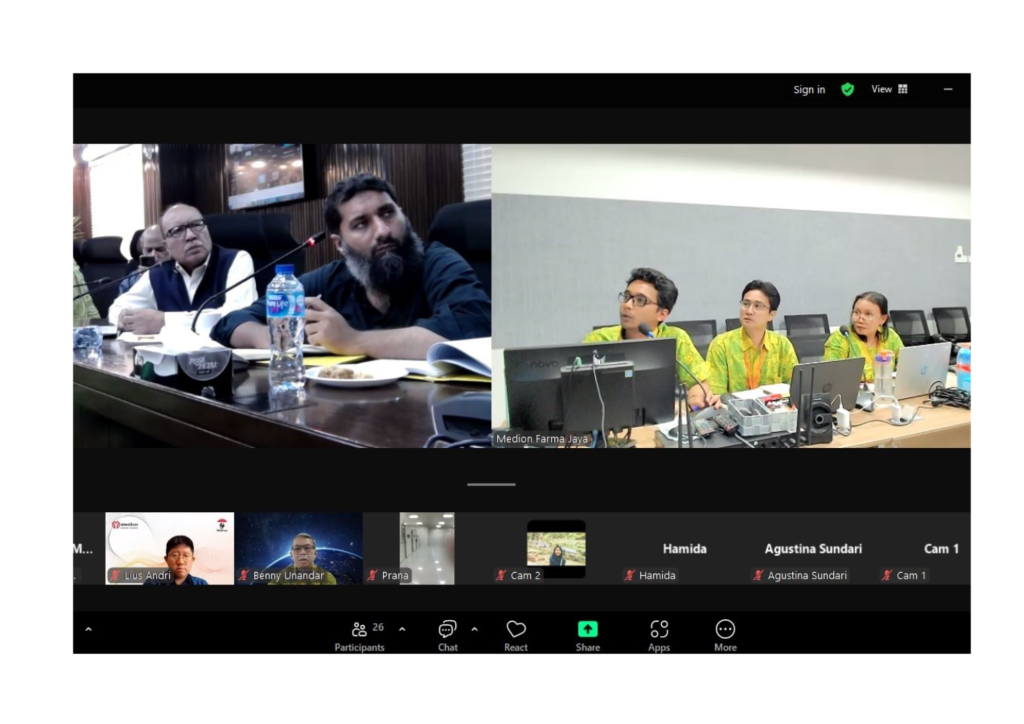Expand the Chat options caret
The height and width of the screenshot is (724, 1024).
(474, 629)
